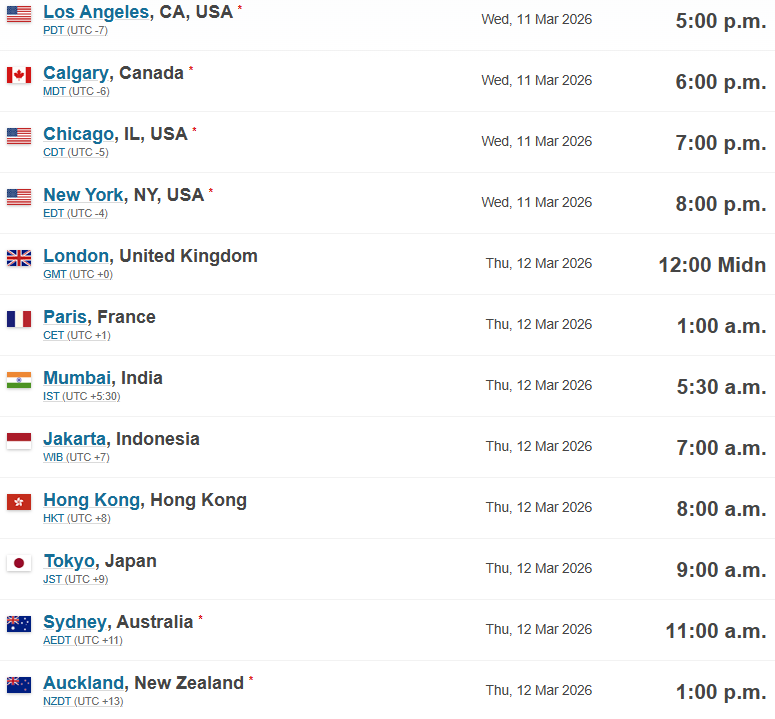Click the Canada flag icon next to Calgary
775x719 pixels.
click(x=19, y=75)
